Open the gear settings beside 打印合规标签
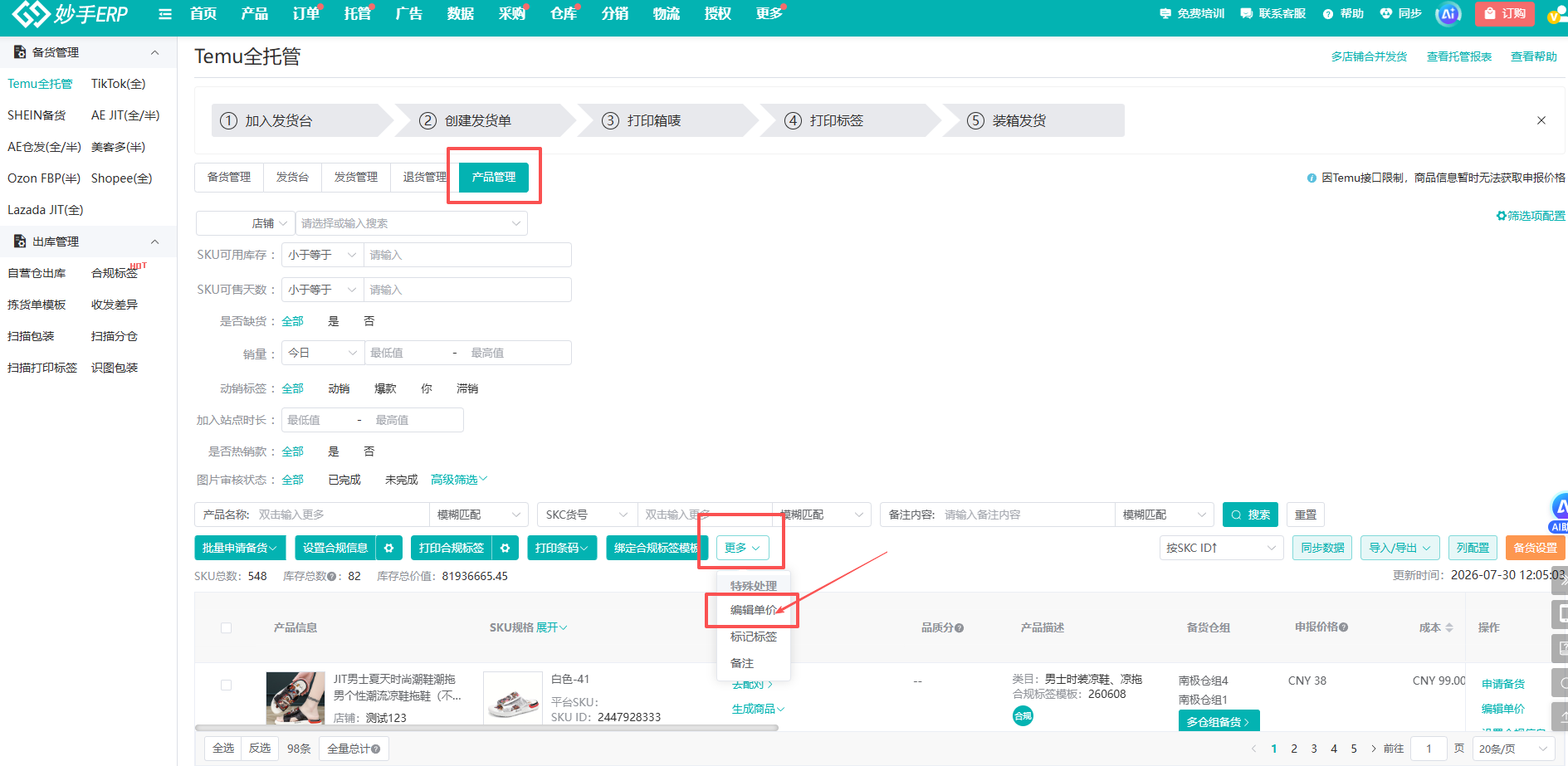This screenshot has width=1568, height=766. tap(505, 548)
